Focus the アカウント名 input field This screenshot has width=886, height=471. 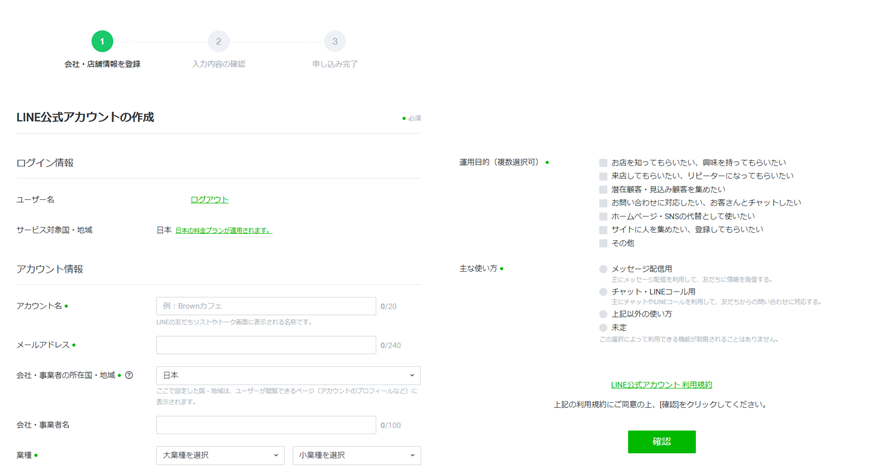click(x=266, y=306)
